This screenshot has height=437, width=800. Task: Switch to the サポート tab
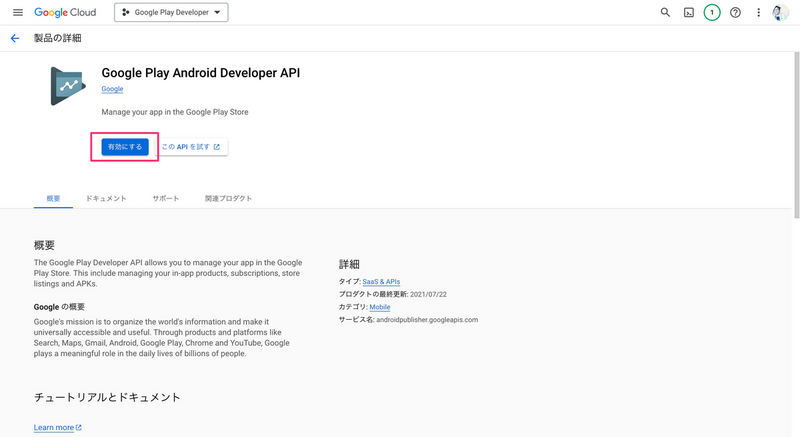(166, 198)
